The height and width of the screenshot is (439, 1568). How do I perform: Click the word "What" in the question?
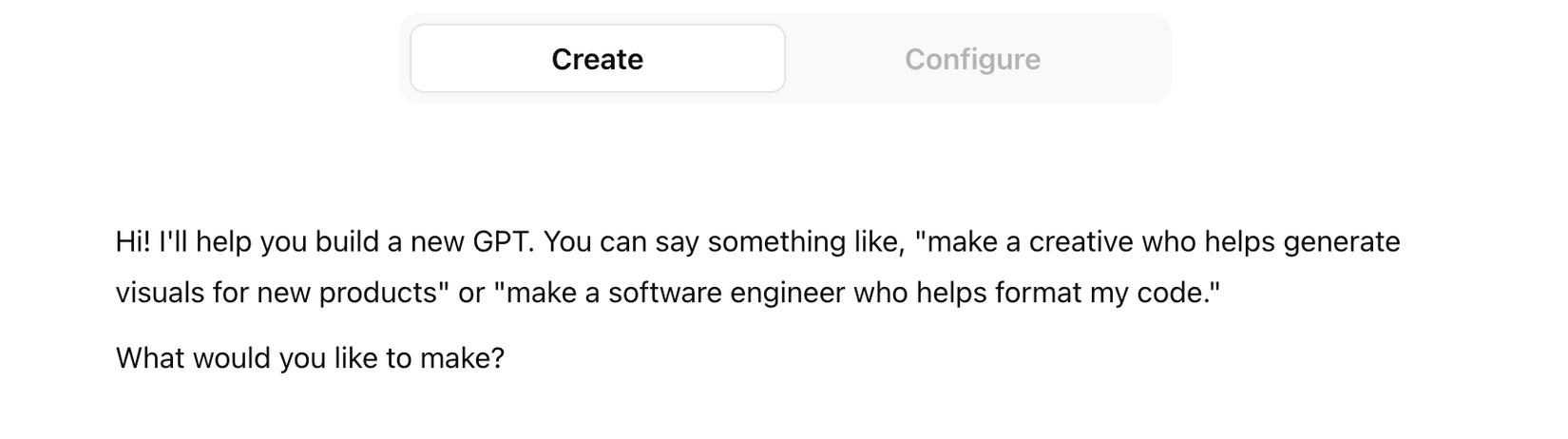[x=150, y=358]
